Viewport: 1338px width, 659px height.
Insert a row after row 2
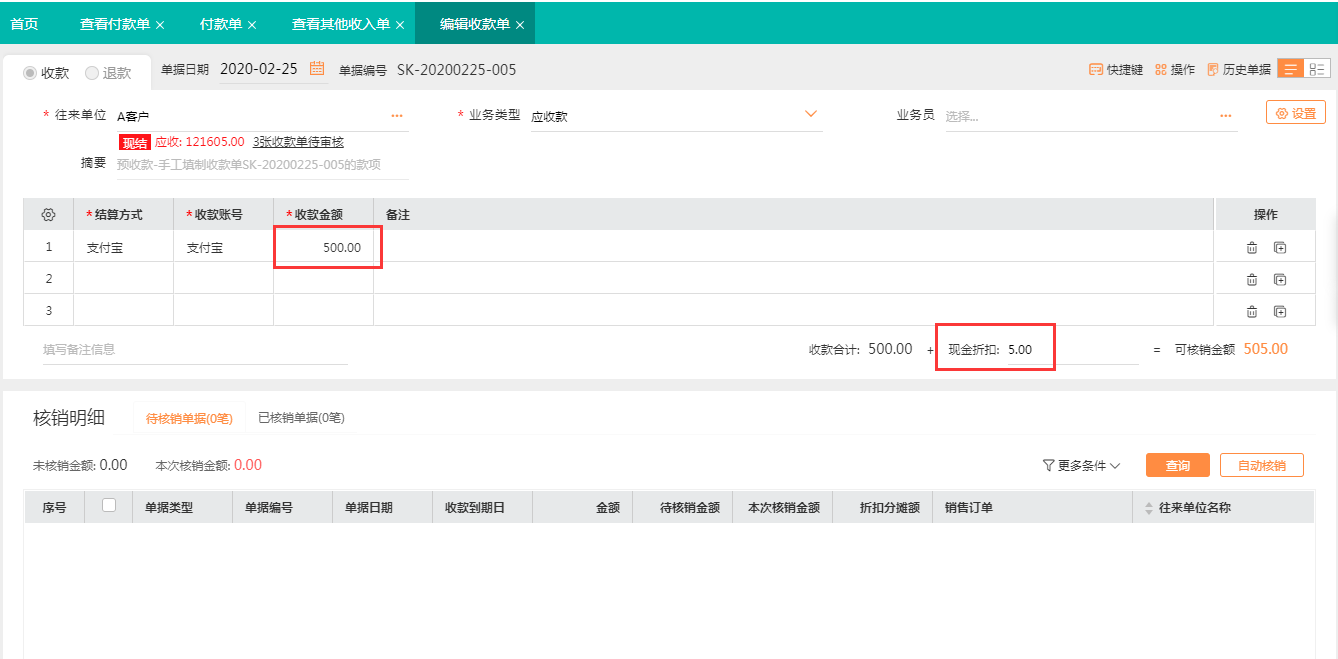tap(1280, 279)
